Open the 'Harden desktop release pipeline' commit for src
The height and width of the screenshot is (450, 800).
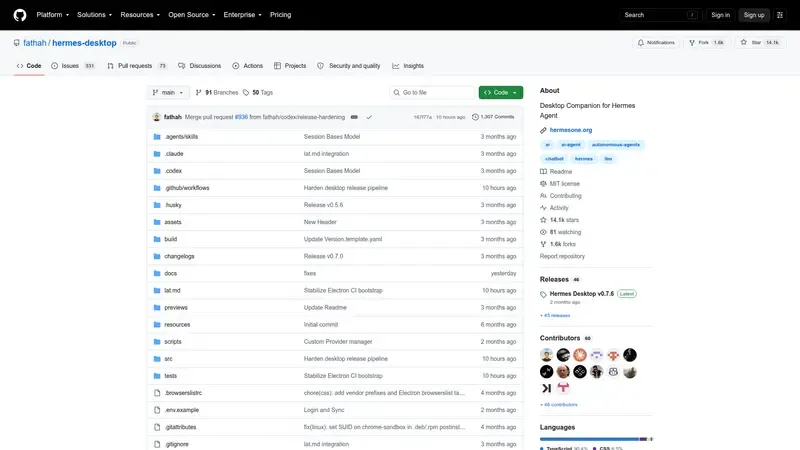pyautogui.click(x=345, y=359)
